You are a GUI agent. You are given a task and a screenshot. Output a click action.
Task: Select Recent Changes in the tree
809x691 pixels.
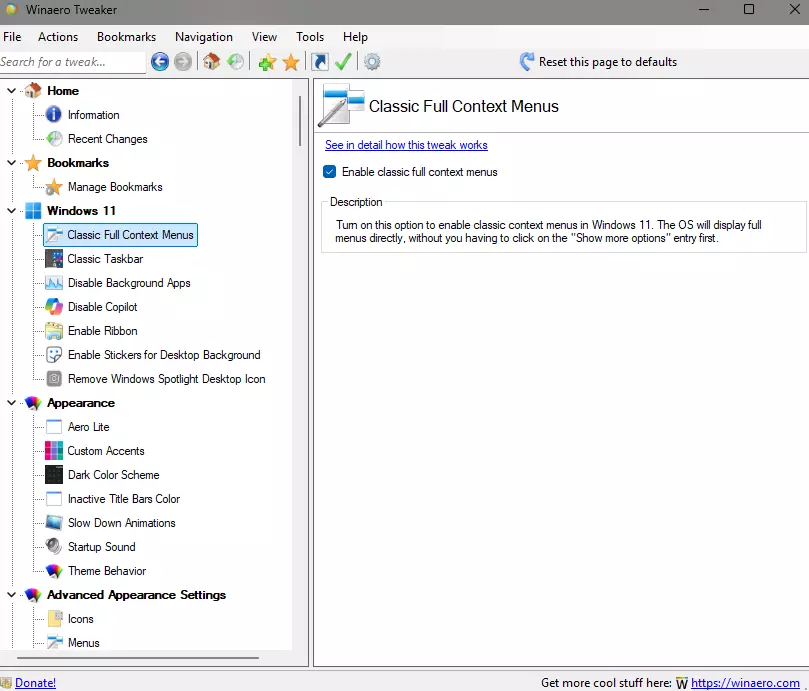click(107, 139)
